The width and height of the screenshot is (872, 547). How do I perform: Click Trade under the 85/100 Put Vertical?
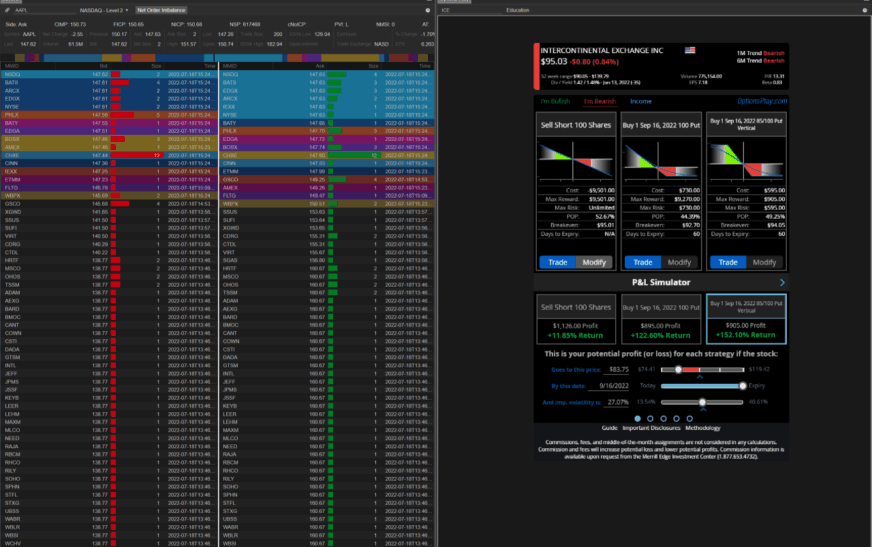tap(727, 262)
